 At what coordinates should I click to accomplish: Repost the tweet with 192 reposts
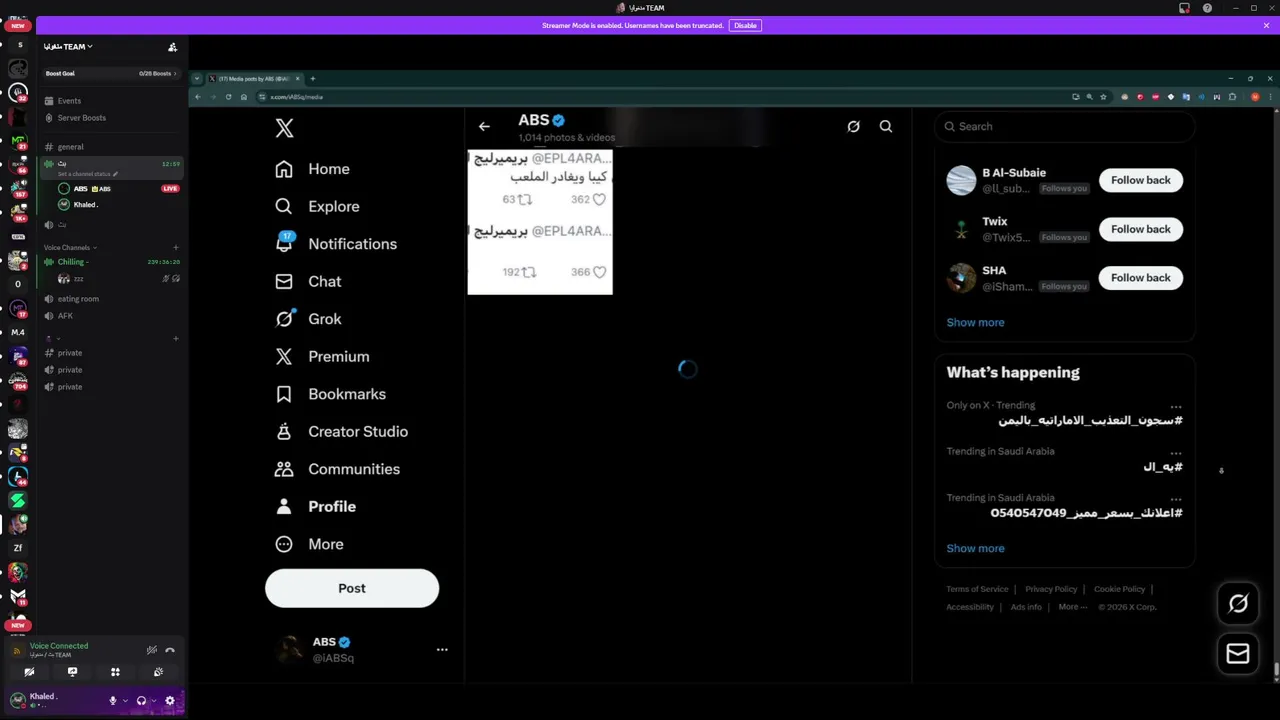tap(529, 272)
